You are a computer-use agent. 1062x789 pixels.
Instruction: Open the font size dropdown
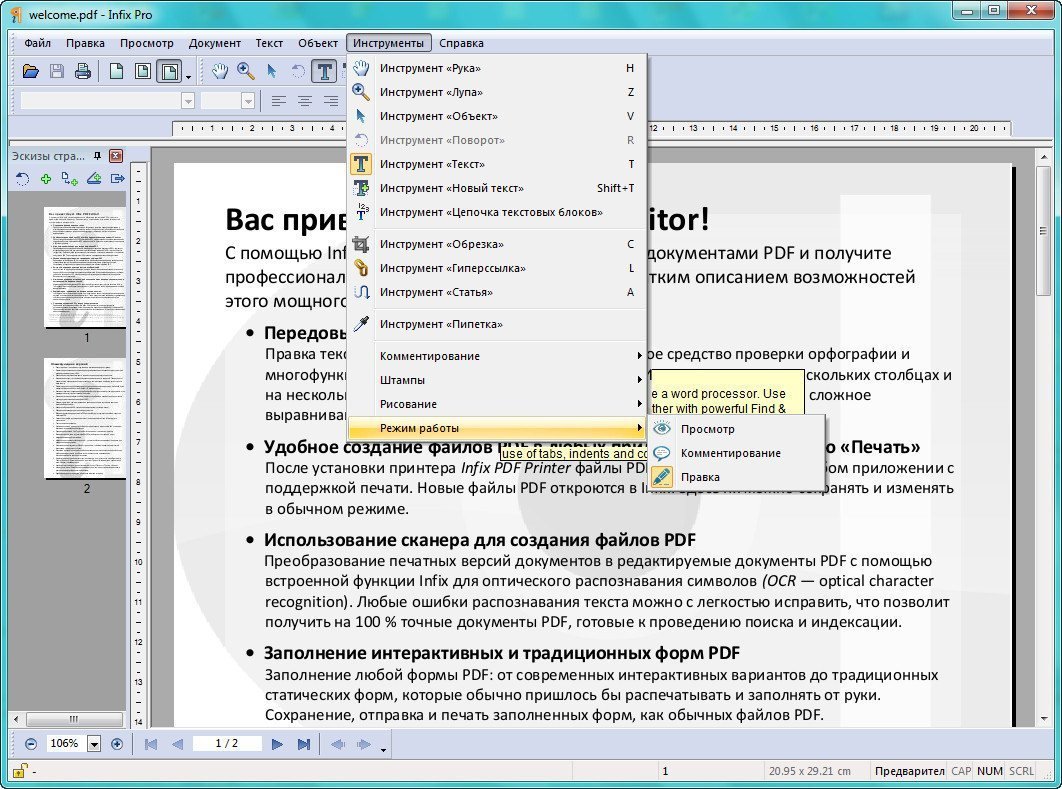[x=248, y=101]
